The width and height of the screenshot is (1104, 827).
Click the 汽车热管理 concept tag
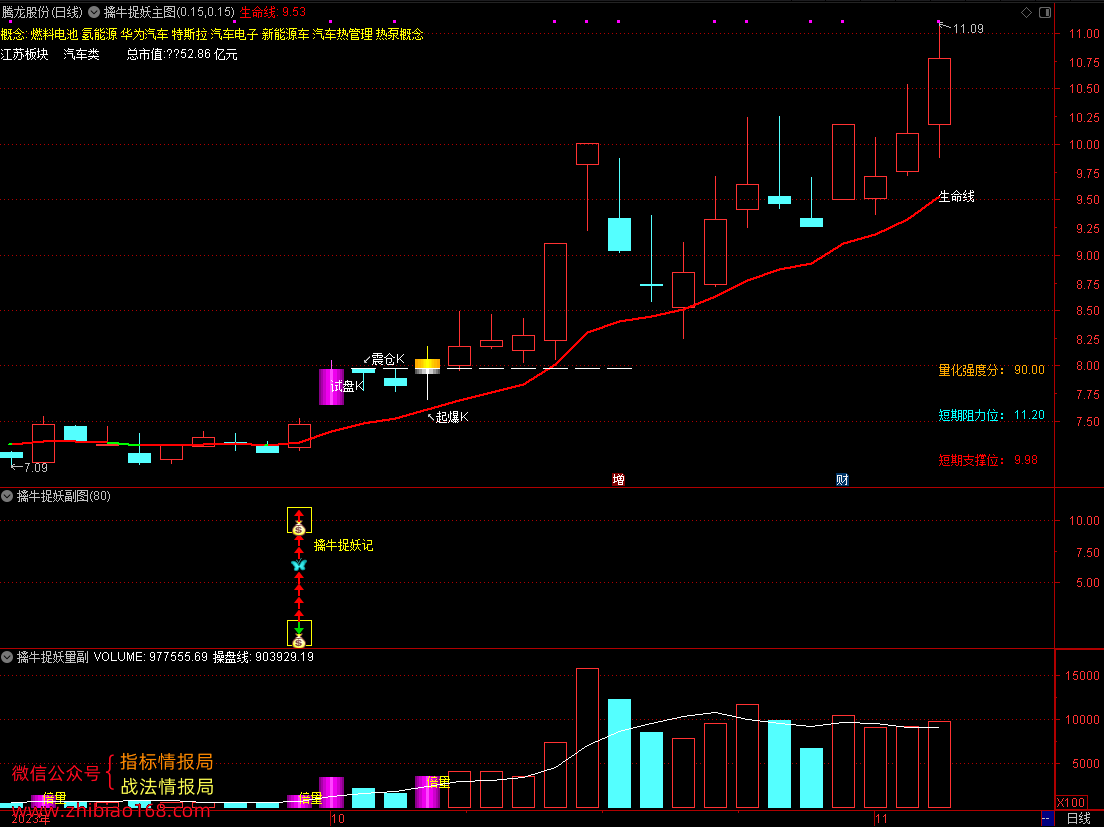pyautogui.click(x=342, y=34)
